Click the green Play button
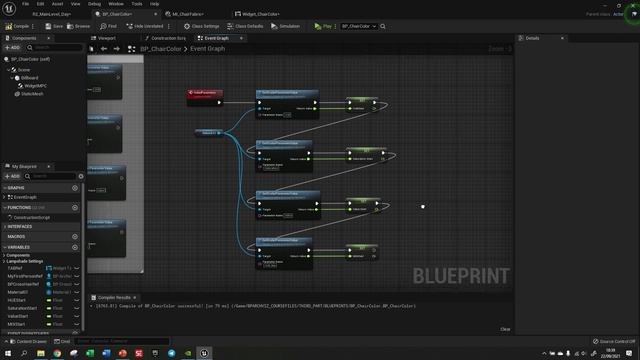This screenshot has height=360, width=640. point(323,26)
